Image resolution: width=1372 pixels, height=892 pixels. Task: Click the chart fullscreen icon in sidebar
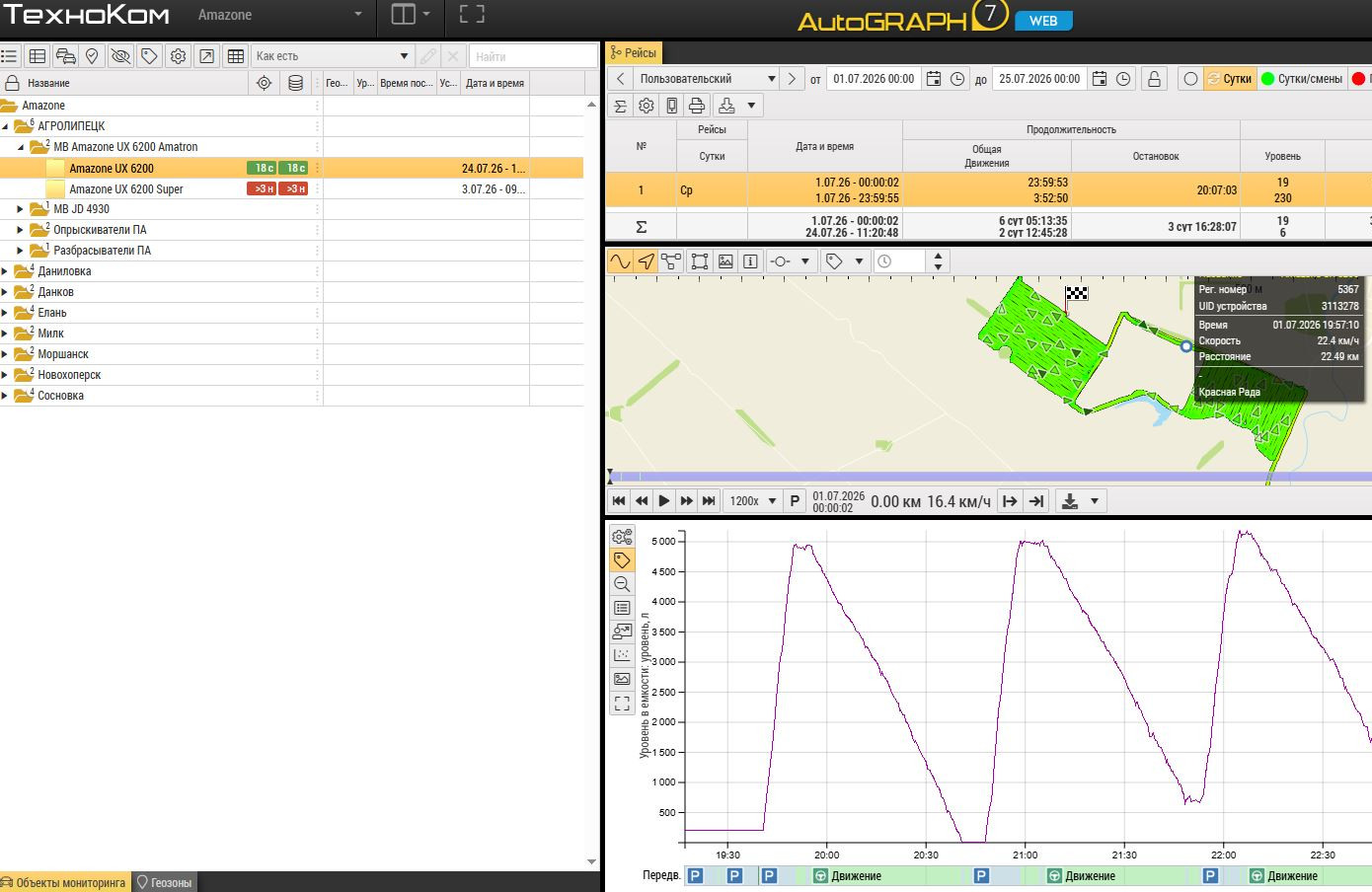[x=622, y=704]
